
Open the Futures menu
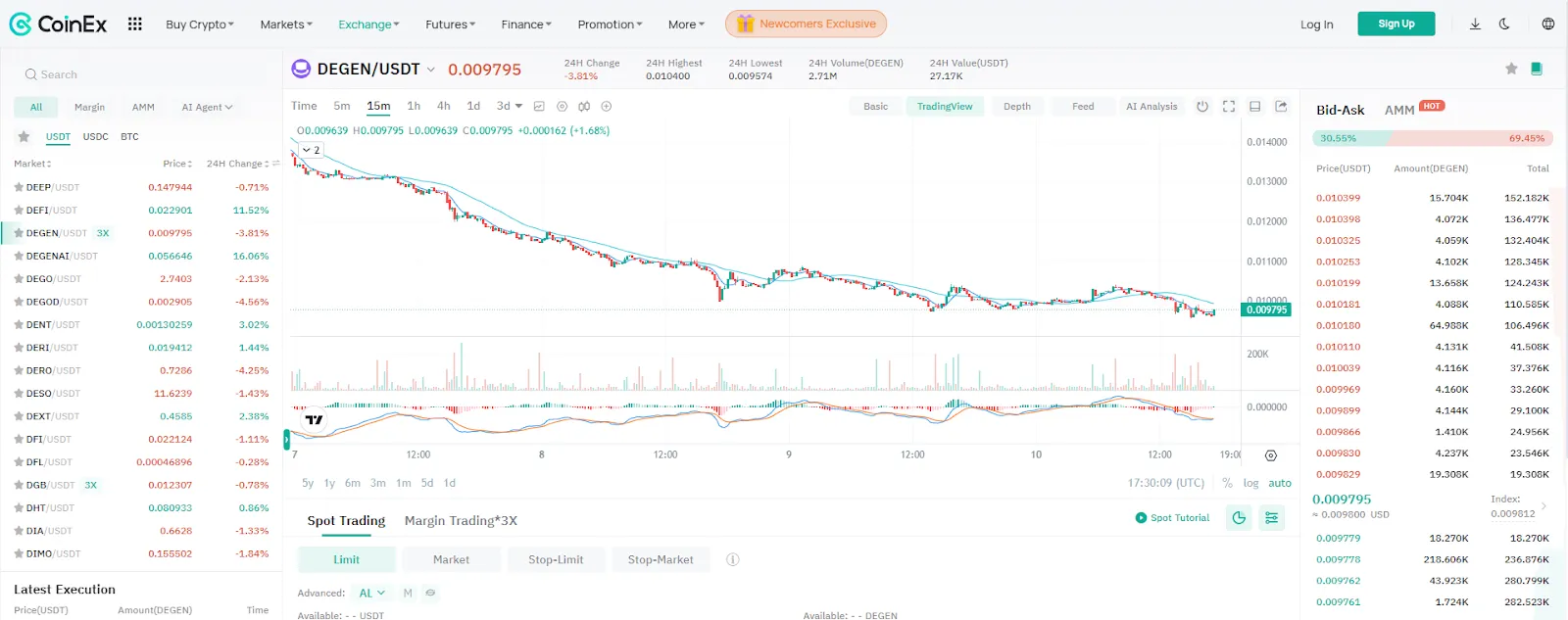tap(450, 24)
